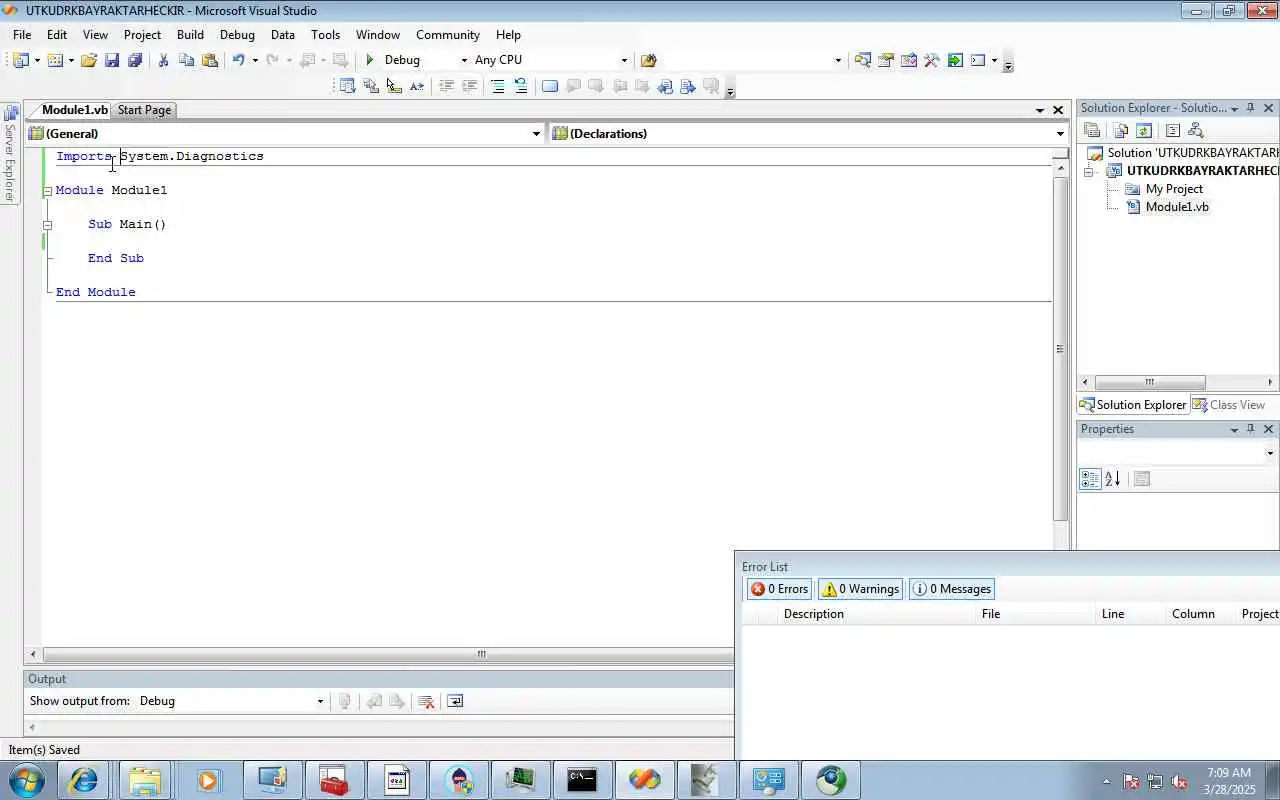Select the Solution Explorer tab
Image resolution: width=1280 pixels, height=800 pixels.
coord(1133,405)
